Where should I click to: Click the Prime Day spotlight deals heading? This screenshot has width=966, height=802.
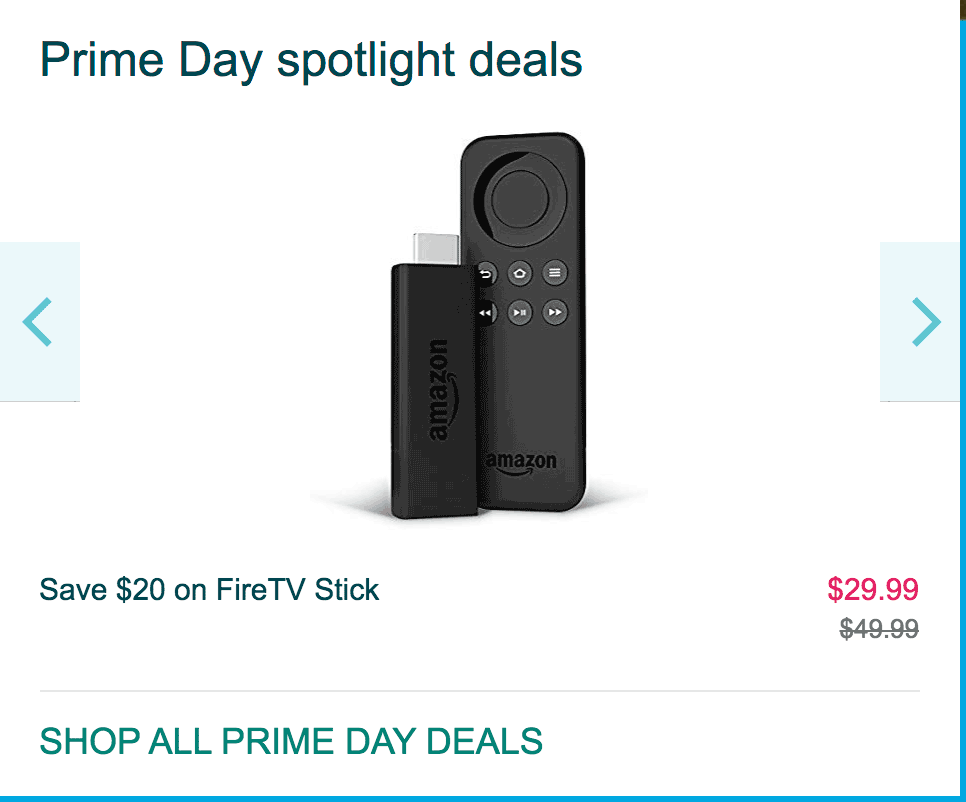(x=311, y=61)
